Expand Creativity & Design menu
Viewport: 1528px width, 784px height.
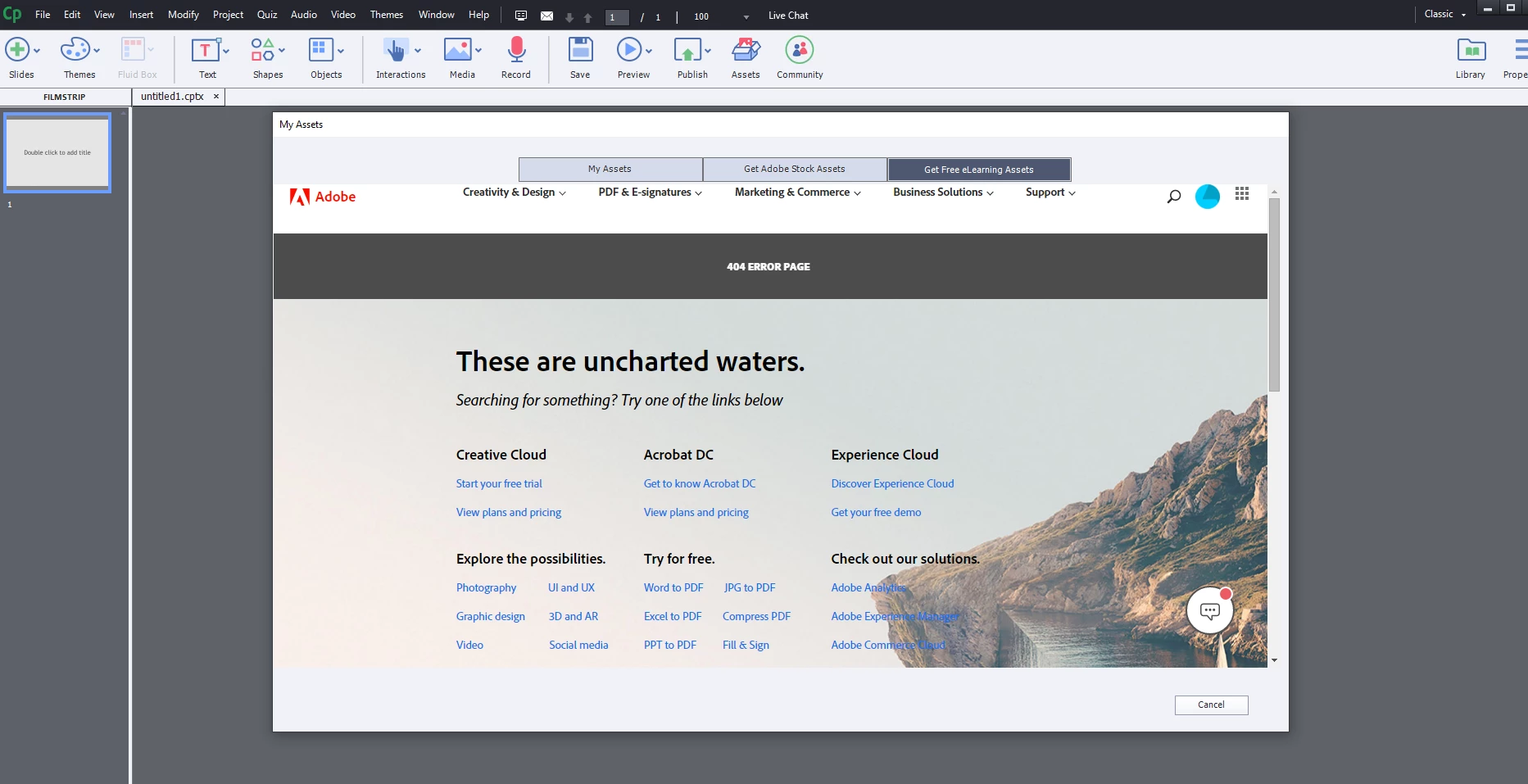tap(515, 193)
